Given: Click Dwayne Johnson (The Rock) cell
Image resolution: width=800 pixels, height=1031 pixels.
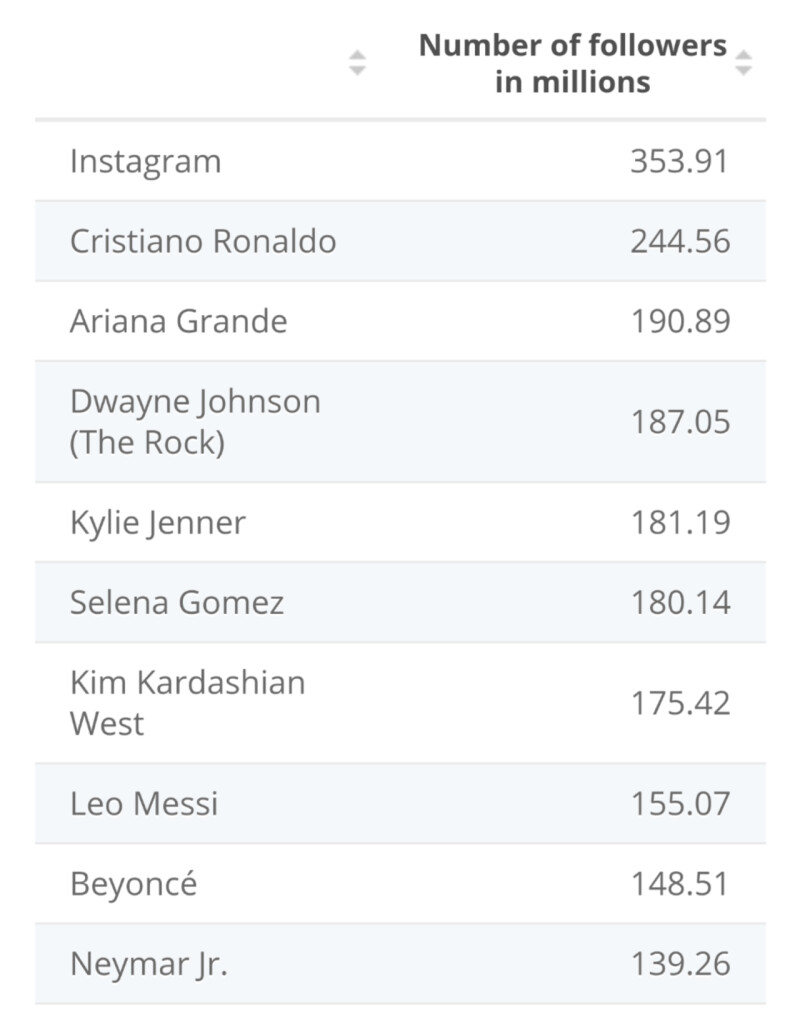Looking at the screenshot, I should [x=195, y=422].
